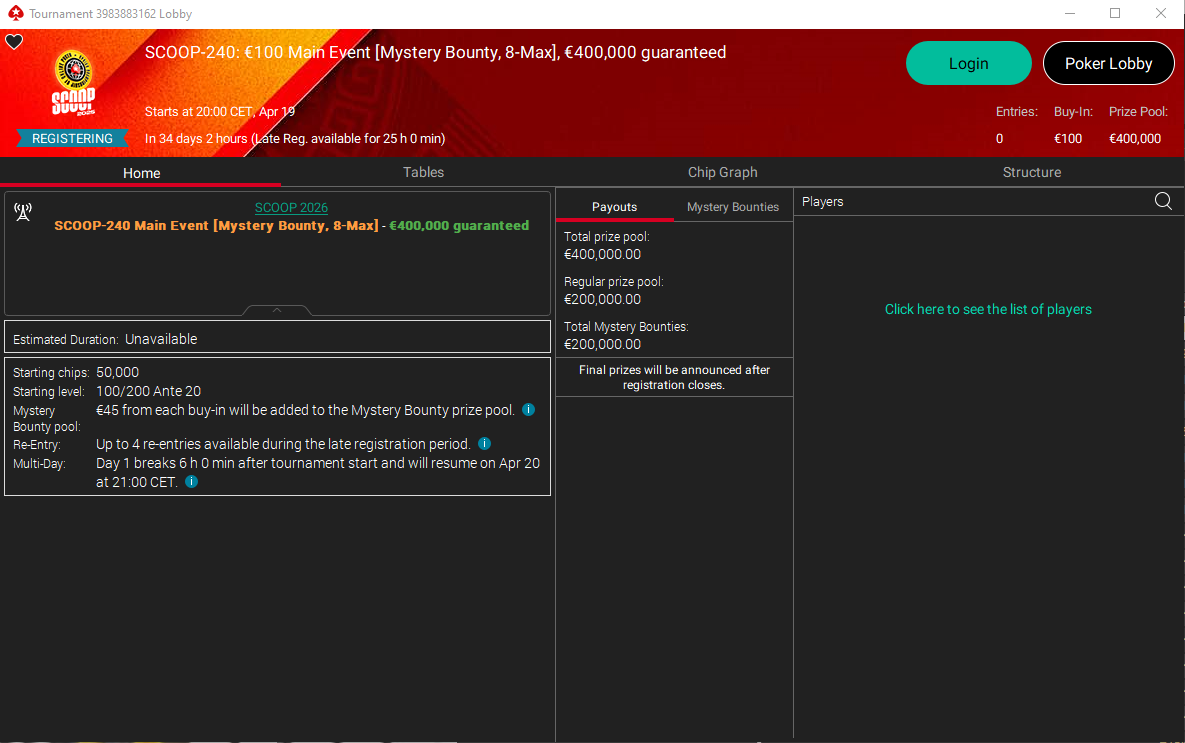Show Mystery Bounty pool info tooltip

528,410
